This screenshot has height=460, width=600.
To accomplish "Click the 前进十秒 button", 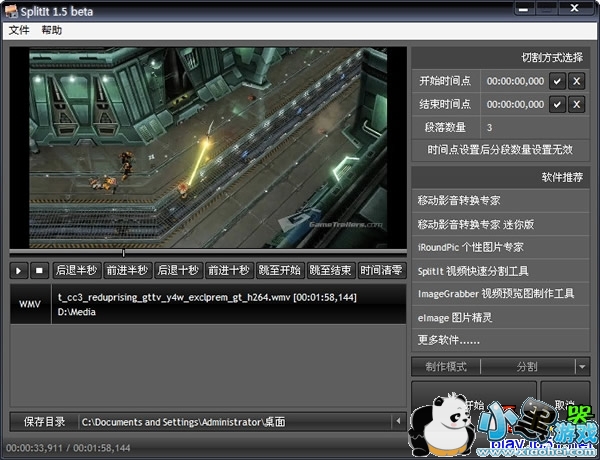I will tap(229, 271).
